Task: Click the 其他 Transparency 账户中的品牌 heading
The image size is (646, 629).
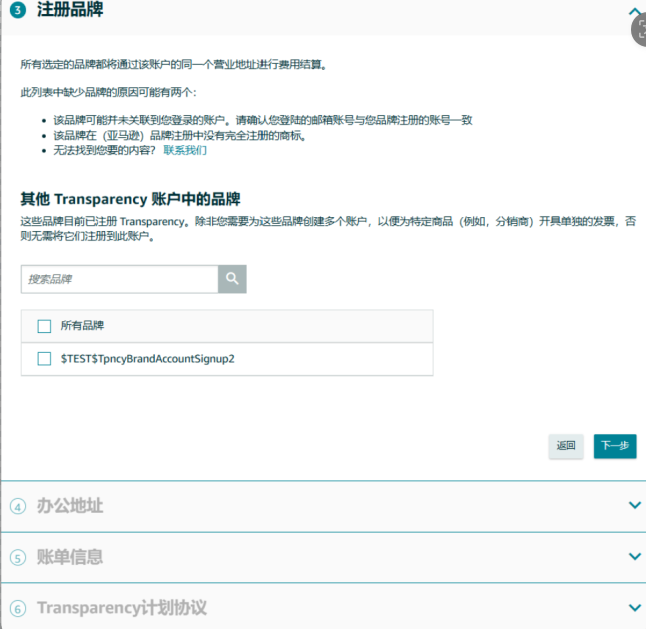Action: coord(130,199)
